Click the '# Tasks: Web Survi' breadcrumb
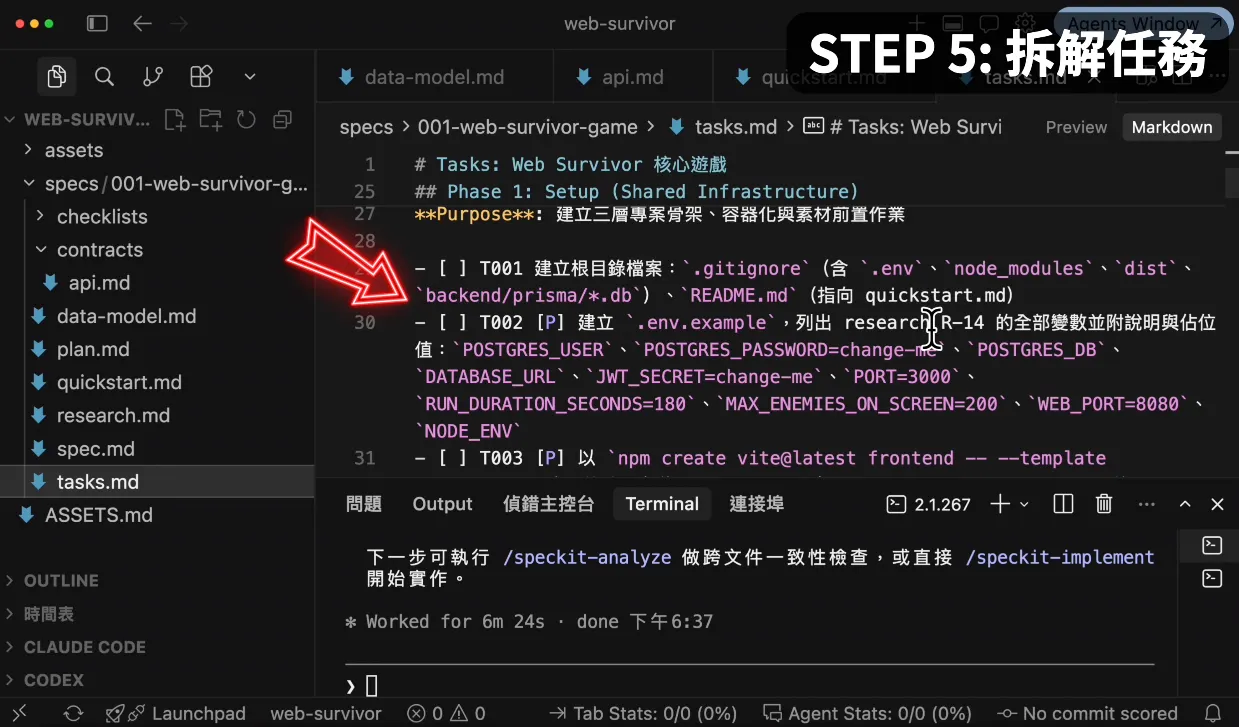Viewport: 1239px width, 727px height. (x=916, y=127)
